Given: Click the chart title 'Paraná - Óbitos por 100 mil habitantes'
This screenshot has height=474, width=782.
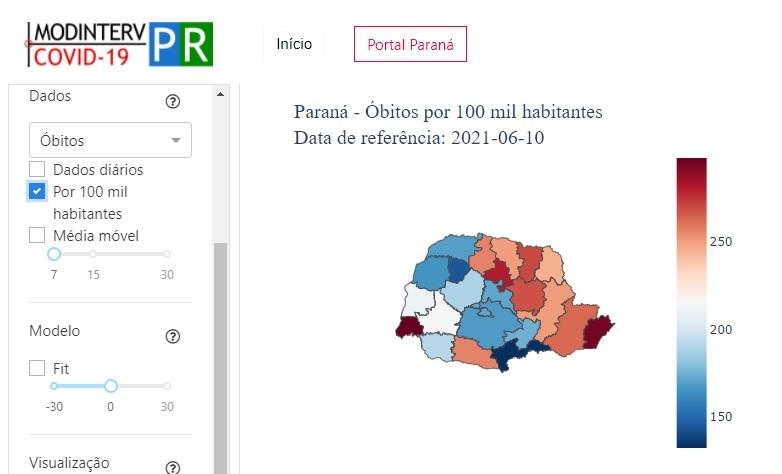Looking at the screenshot, I should click(448, 112).
